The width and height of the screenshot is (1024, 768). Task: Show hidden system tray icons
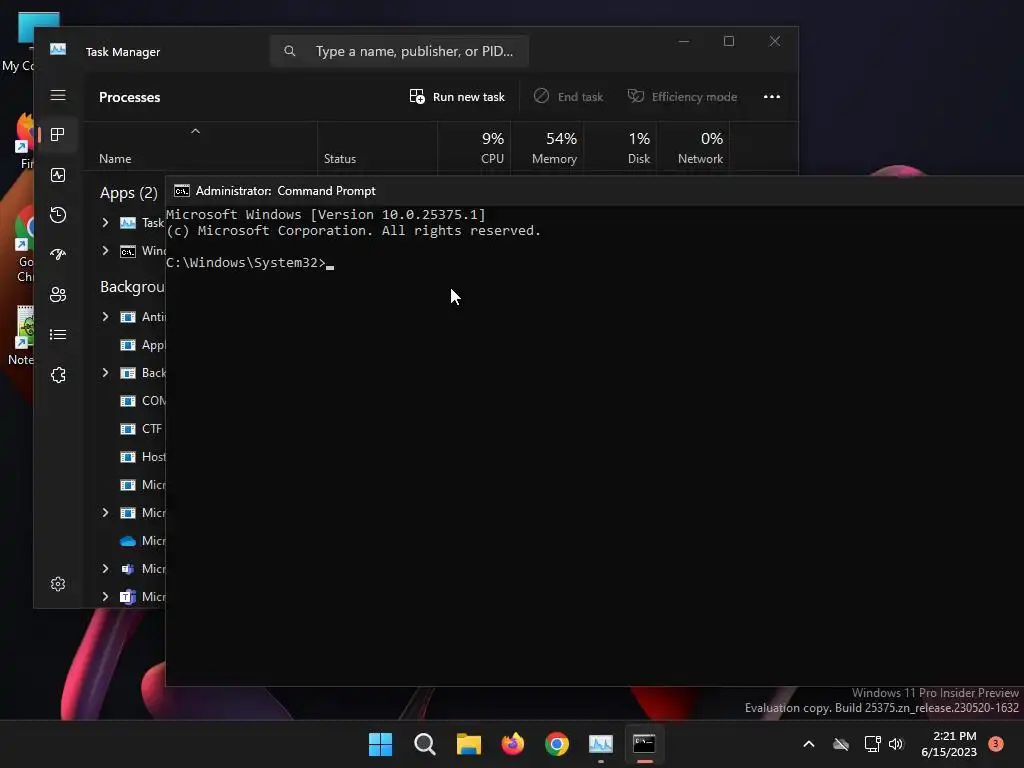[808, 744]
